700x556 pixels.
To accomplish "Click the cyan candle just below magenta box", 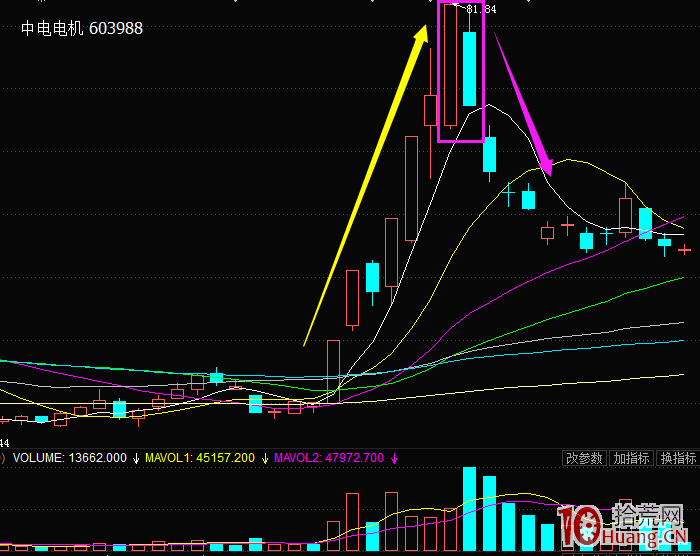I will click(489, 154).
